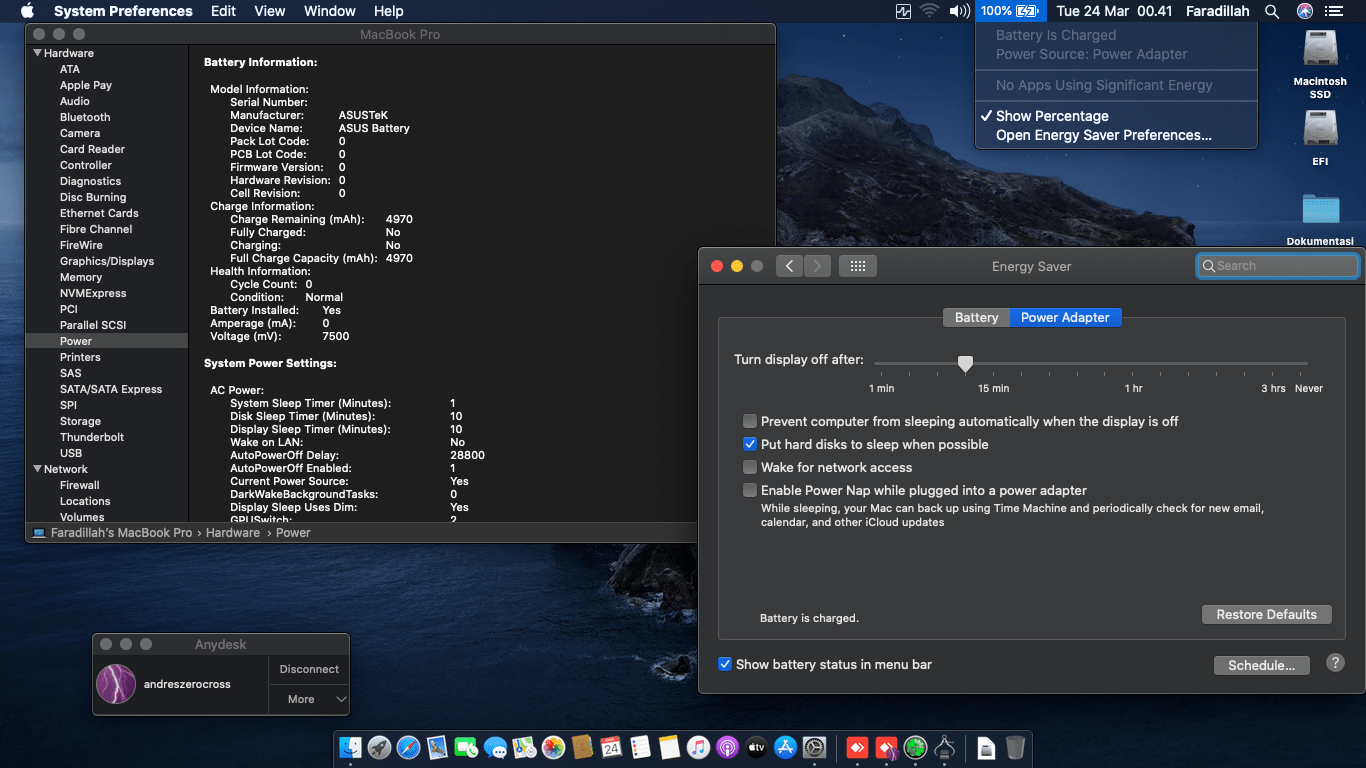
Task: Open the App Store in the Dock
Action: coord(785,747)
